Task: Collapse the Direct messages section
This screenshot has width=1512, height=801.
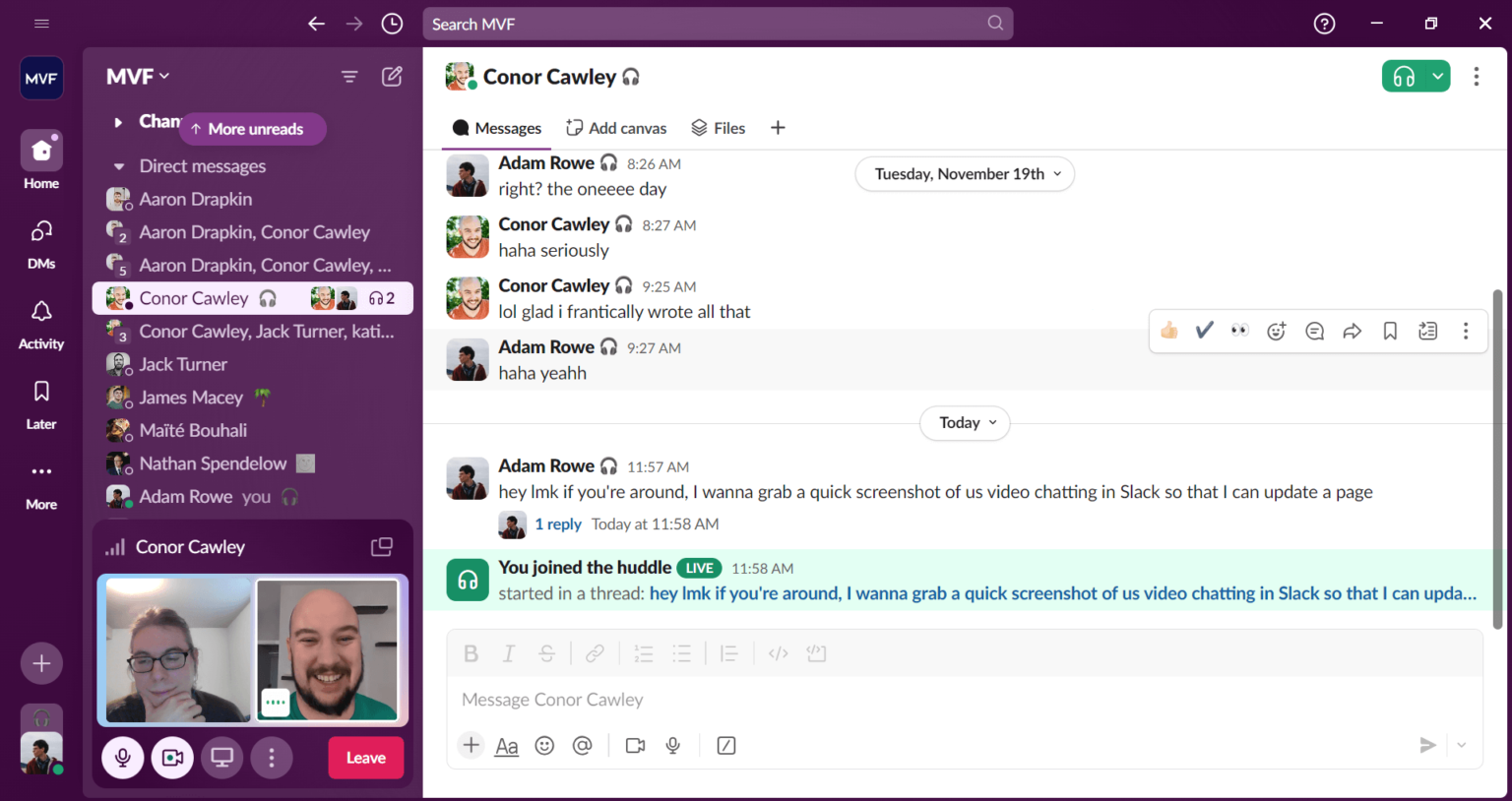Action: 119,165
